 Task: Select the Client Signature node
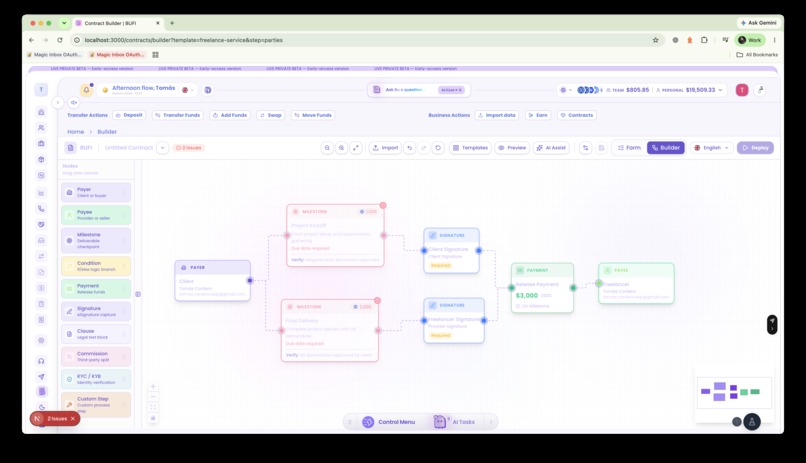451,251
